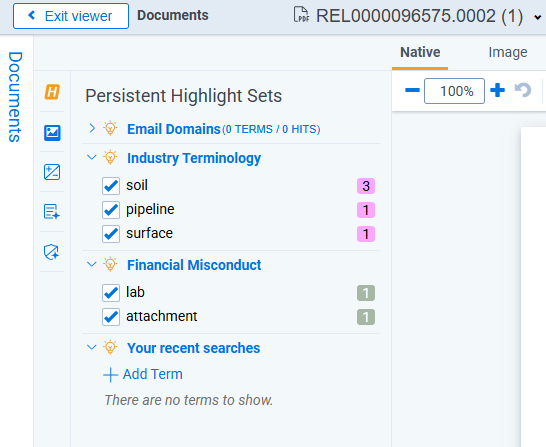Click the Industry Terminology set title
Image resolution: width=546 pixels, height=447 pixels.
tap(194, 158)
